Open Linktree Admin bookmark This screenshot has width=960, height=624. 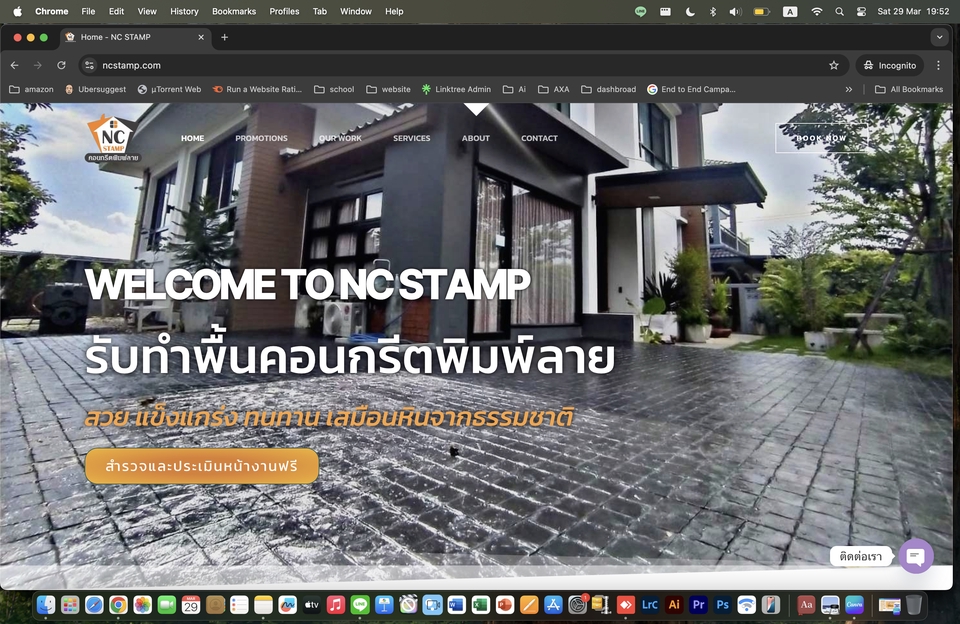456,89
